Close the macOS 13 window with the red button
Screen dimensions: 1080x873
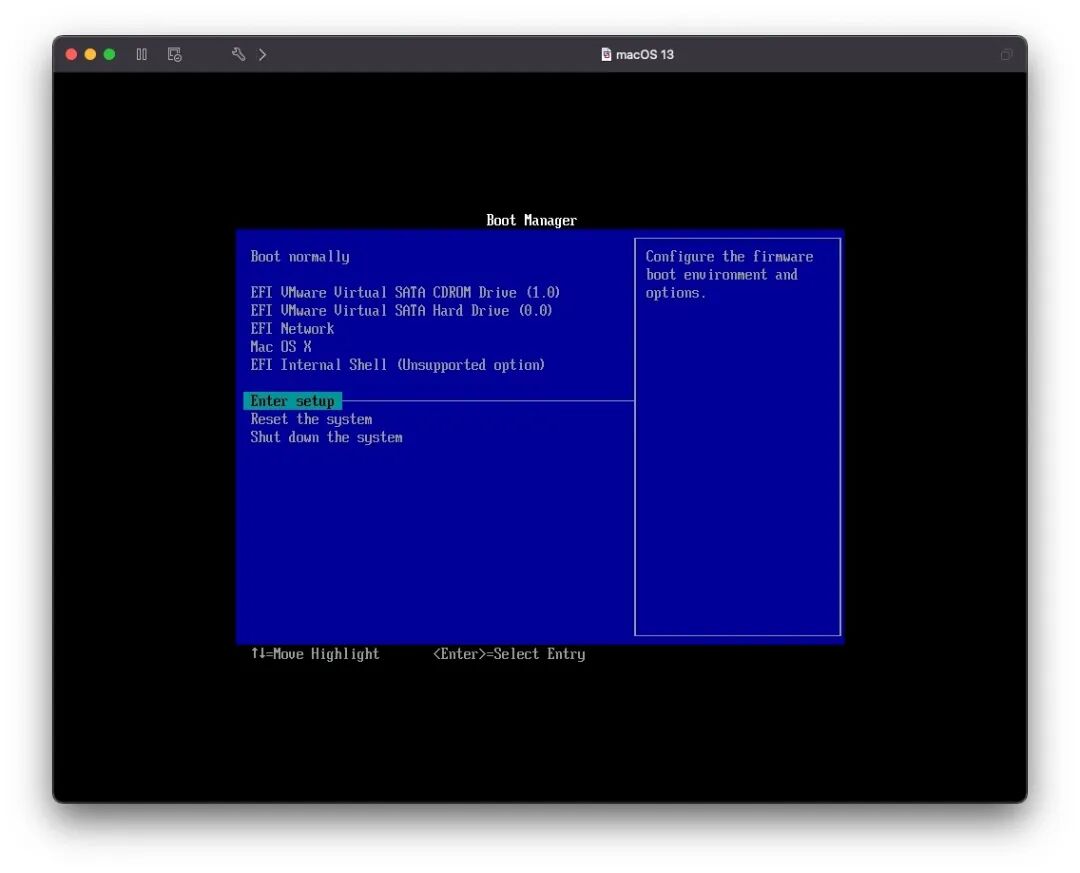pos(71,54)
